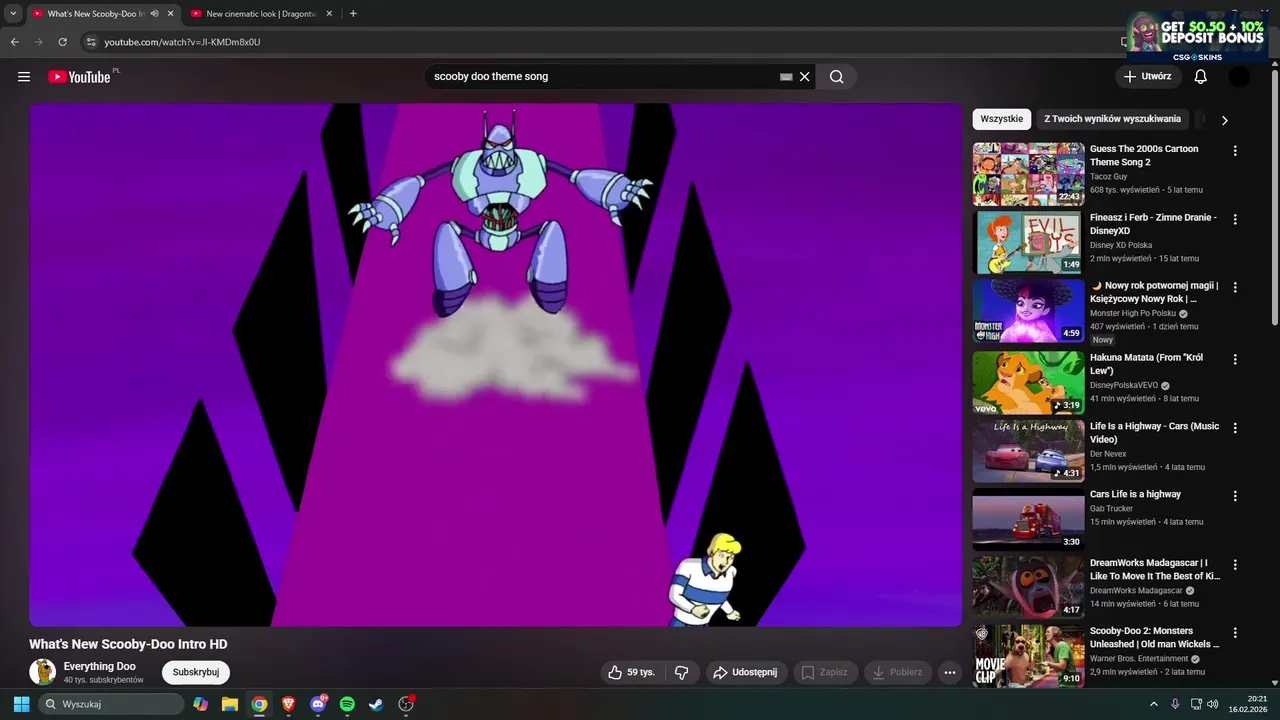
Task: Open options menu for Hakuna Matata video
Action: point(1235,359)
